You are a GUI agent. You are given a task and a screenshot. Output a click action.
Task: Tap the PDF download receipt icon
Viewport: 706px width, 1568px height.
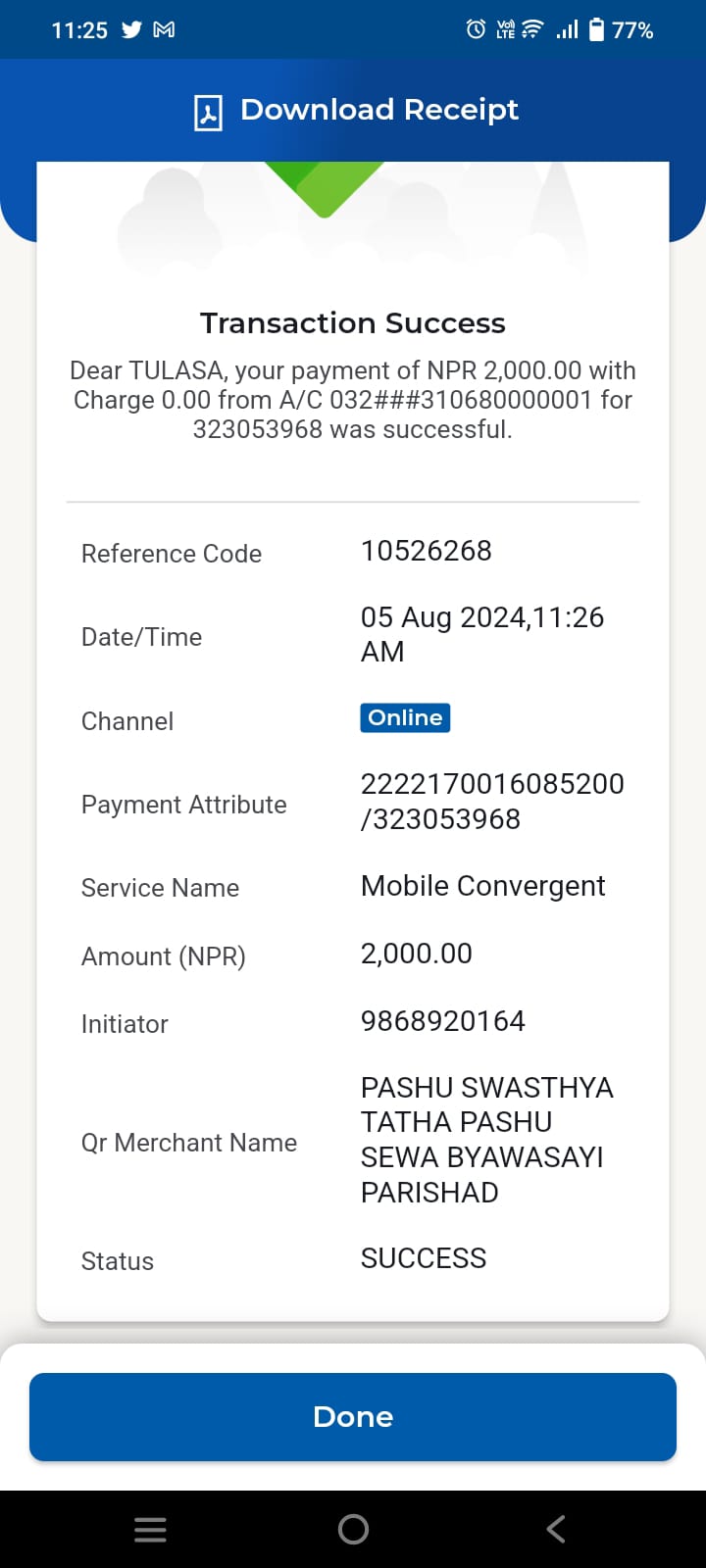click(x=208, y=113)
